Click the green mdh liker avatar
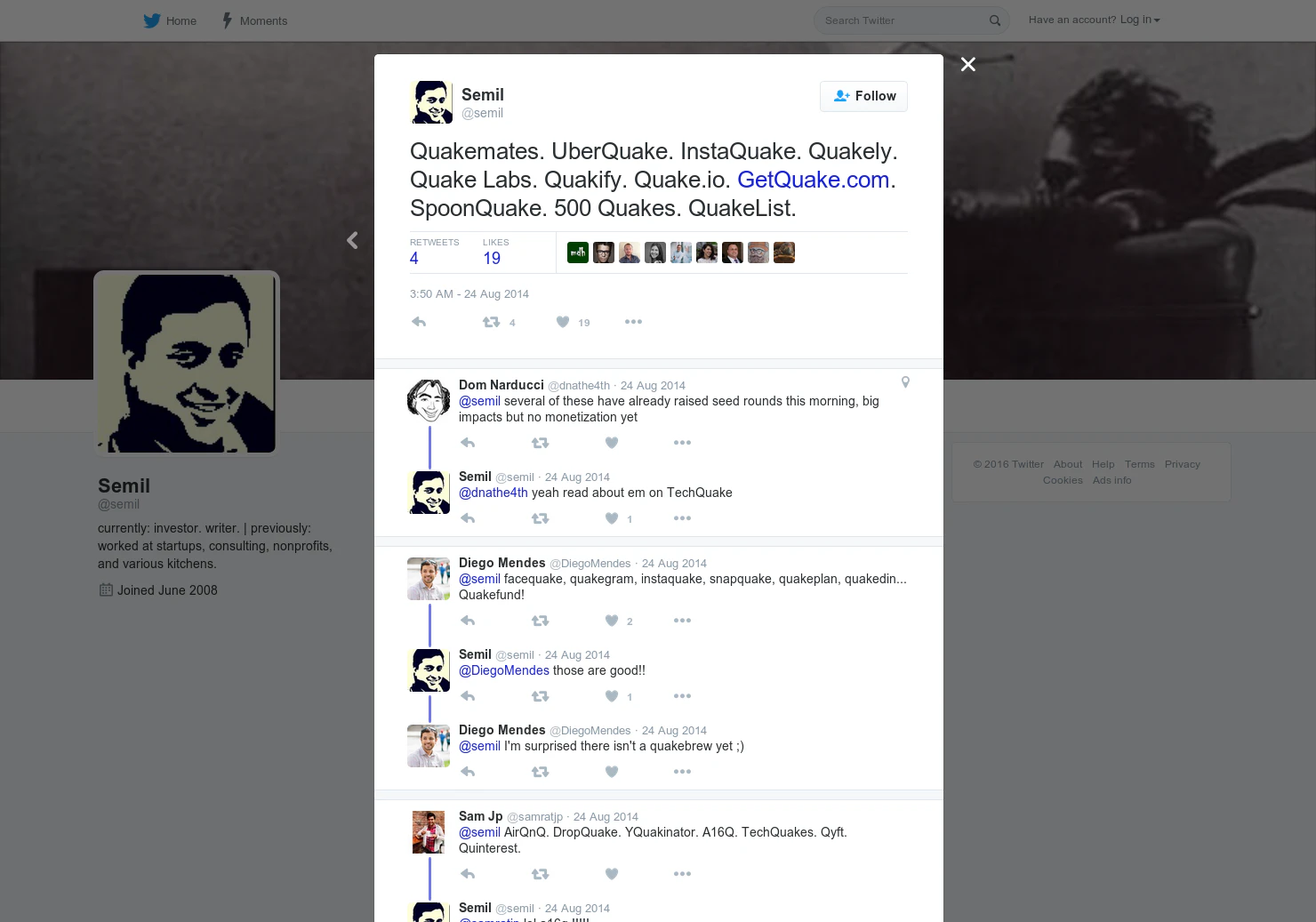Screen dimensions: 1316x922 click(578, 253)
